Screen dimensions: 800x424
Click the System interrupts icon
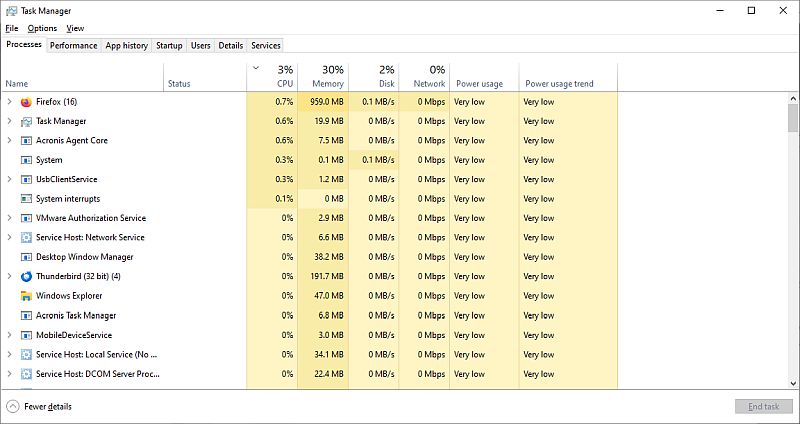click(26, 199)
